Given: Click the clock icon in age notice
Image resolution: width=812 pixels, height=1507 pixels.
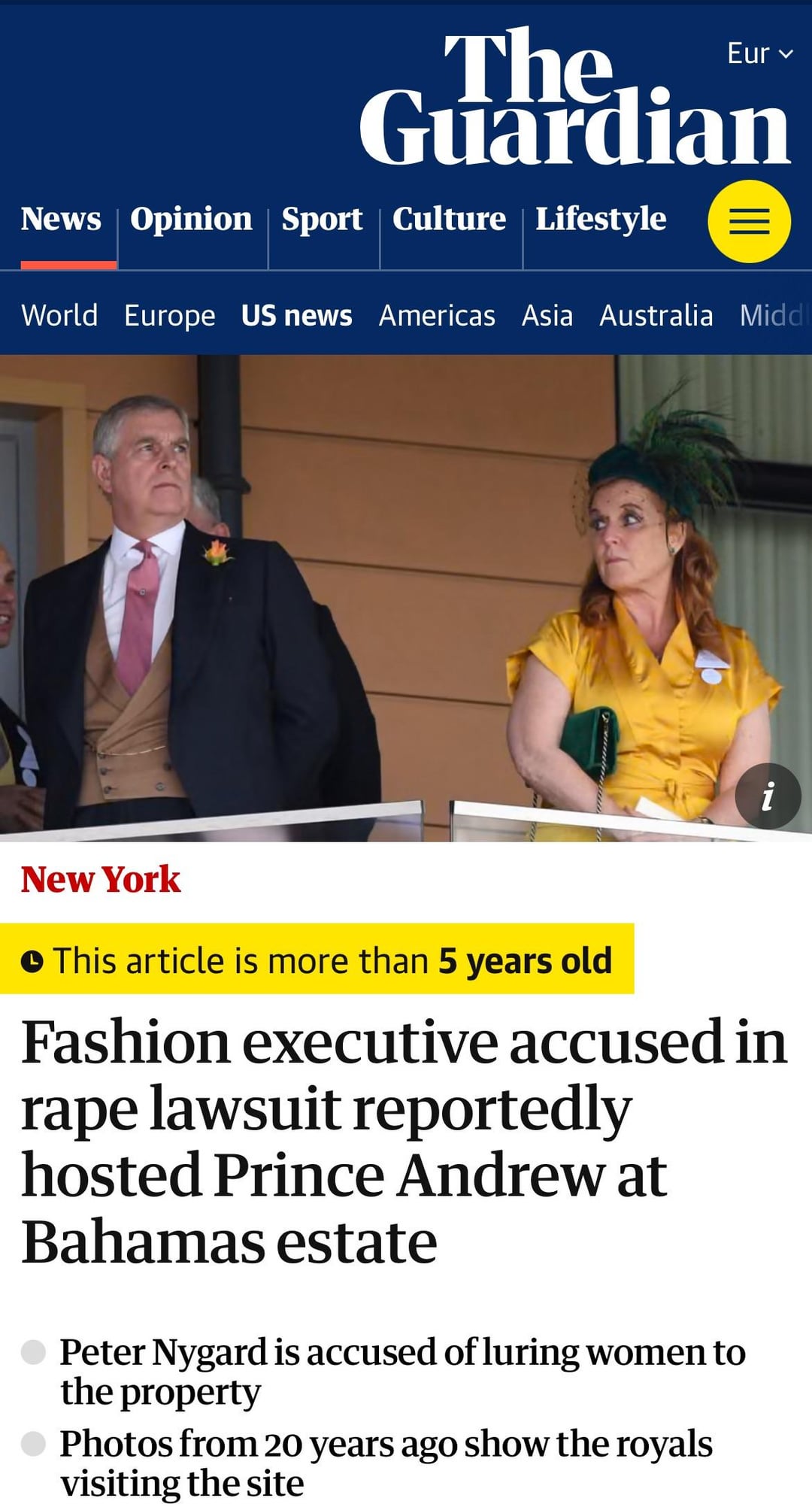Looking at the screenshot, I should tap(32, 961).
